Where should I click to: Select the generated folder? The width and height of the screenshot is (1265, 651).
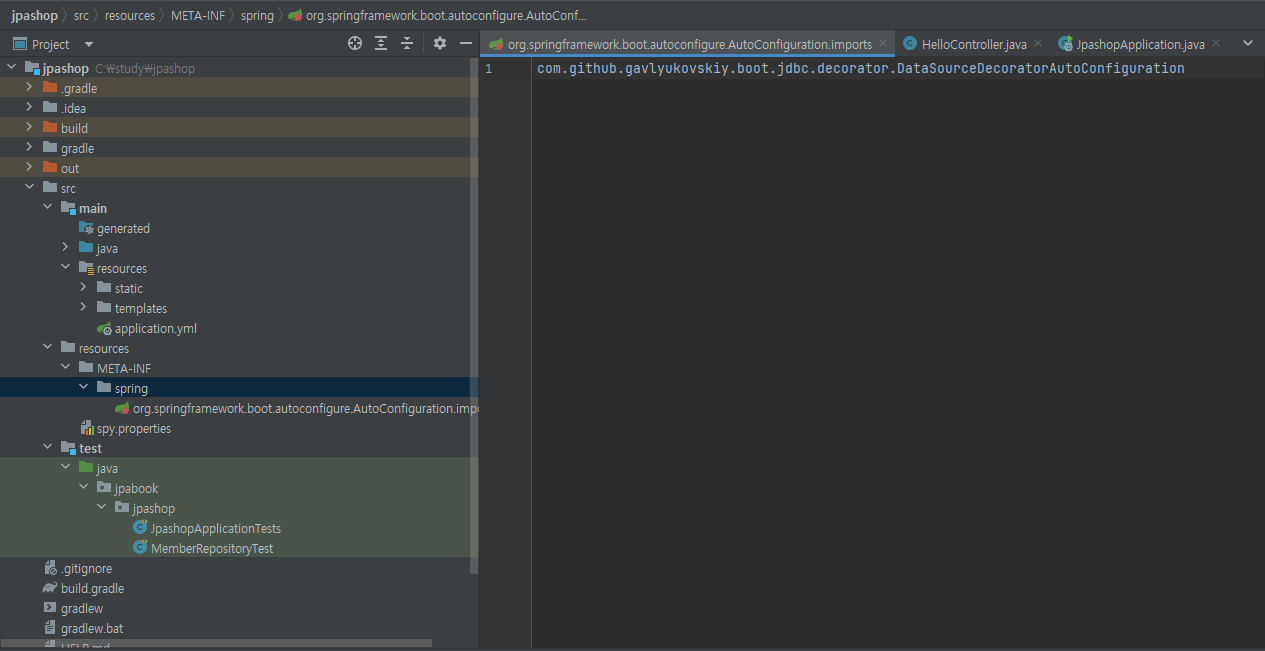pos(123,228)
